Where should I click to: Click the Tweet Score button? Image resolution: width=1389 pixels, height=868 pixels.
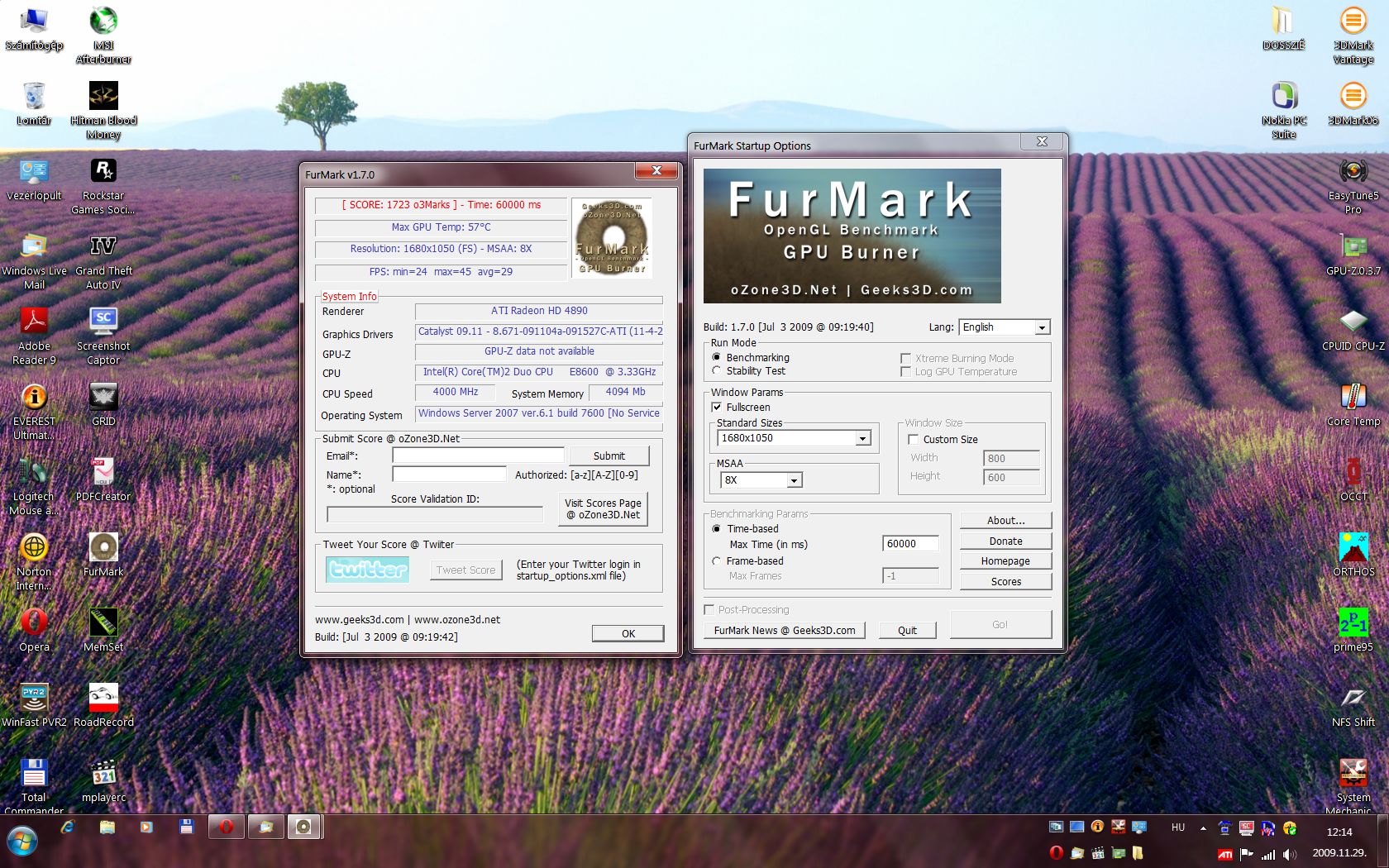click(465, 570)
